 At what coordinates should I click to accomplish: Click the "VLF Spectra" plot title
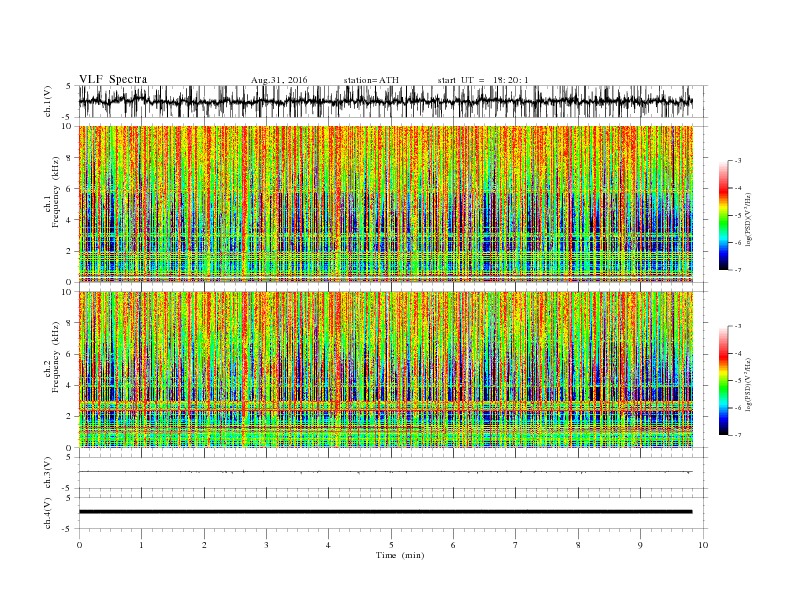113,79
